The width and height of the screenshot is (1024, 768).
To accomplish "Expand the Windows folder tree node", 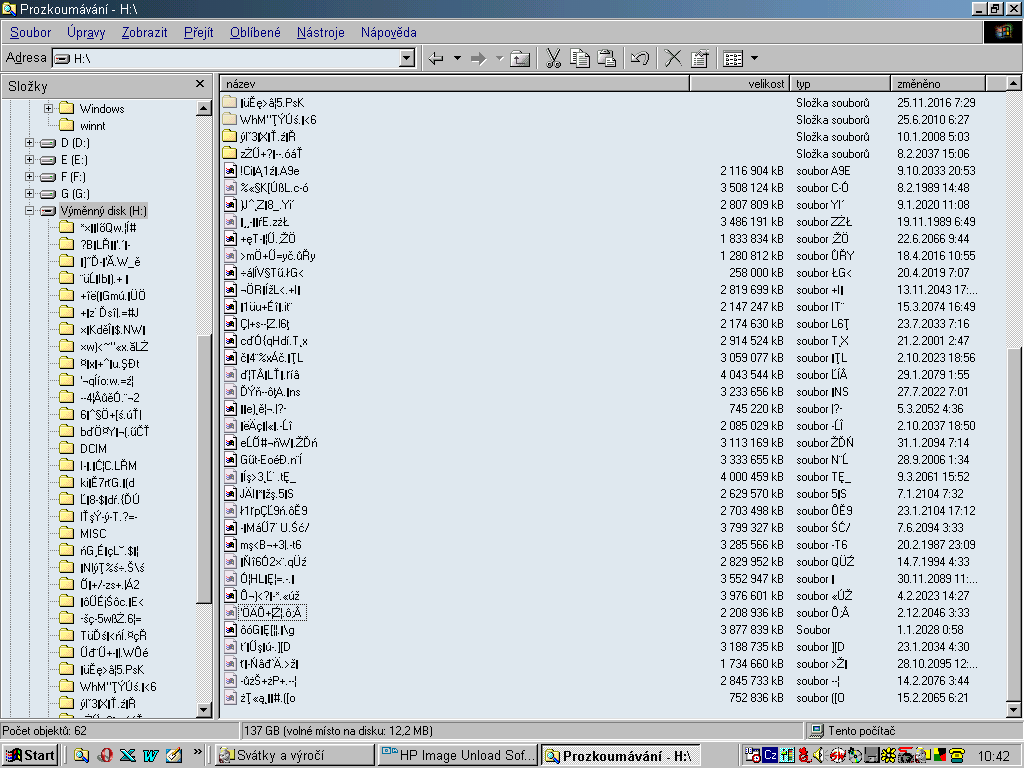I will [48, 108].
